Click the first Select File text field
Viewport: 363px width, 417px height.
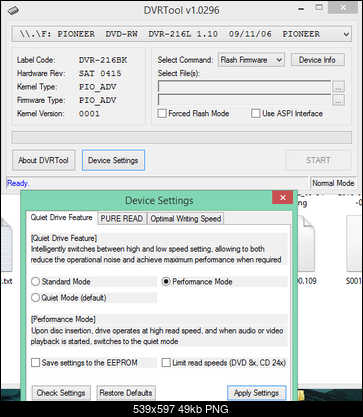tap(244, 87)
